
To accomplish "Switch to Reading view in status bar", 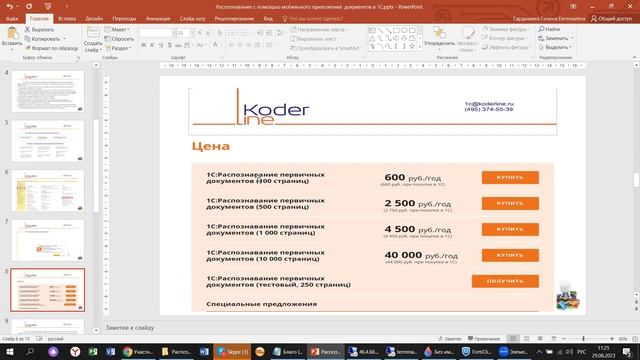I will 540,339.
